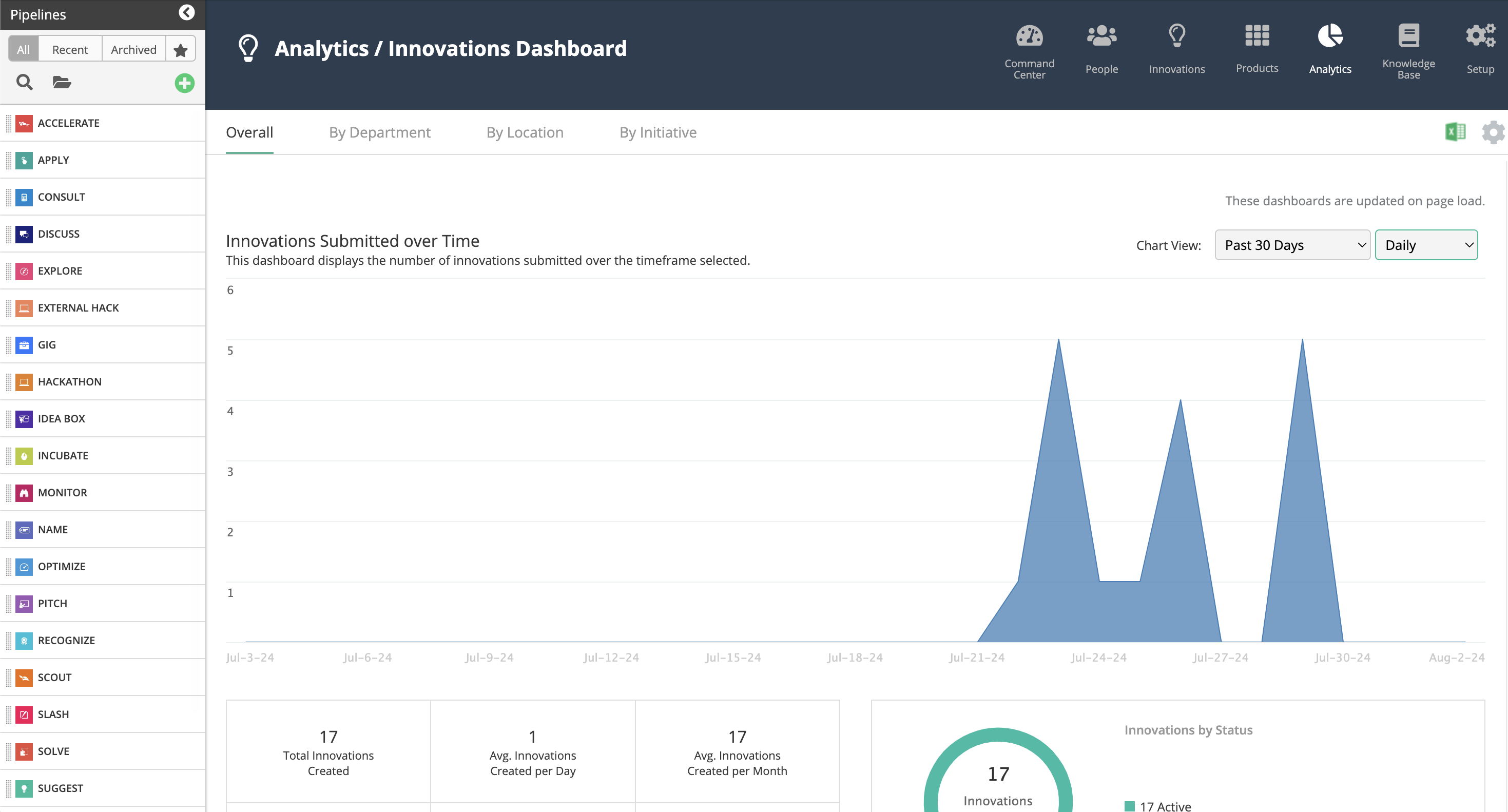The height and width of the screenshot is (812, 1508).
Task: Switch pipeline filter to Recent
Action: coord(70,50)
